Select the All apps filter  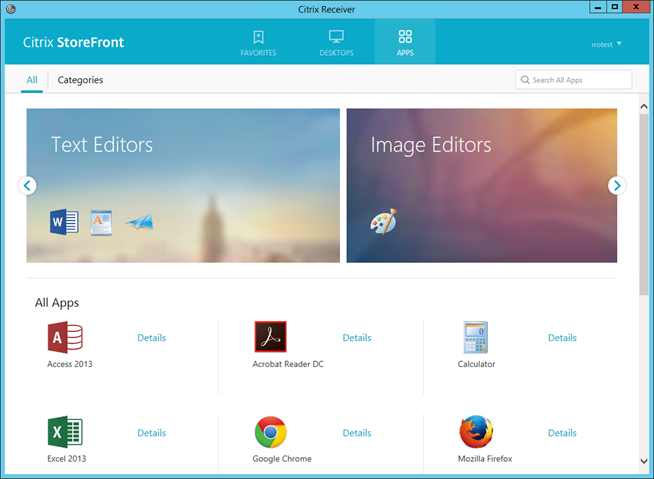[x=32, y=80]
